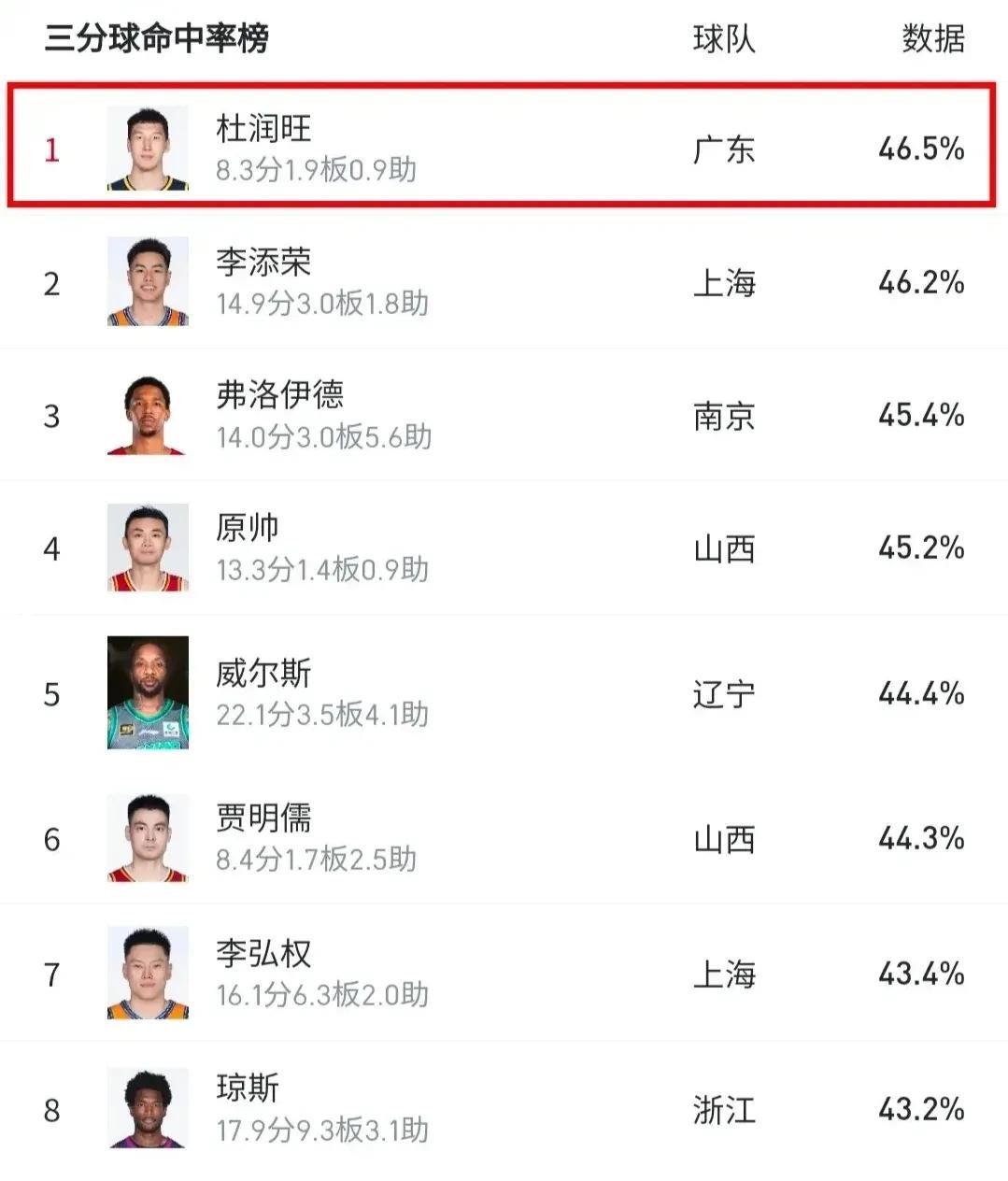Open 浙江 team label
Screen dimensions: 1008x1181
click(x=724, y=1110)
